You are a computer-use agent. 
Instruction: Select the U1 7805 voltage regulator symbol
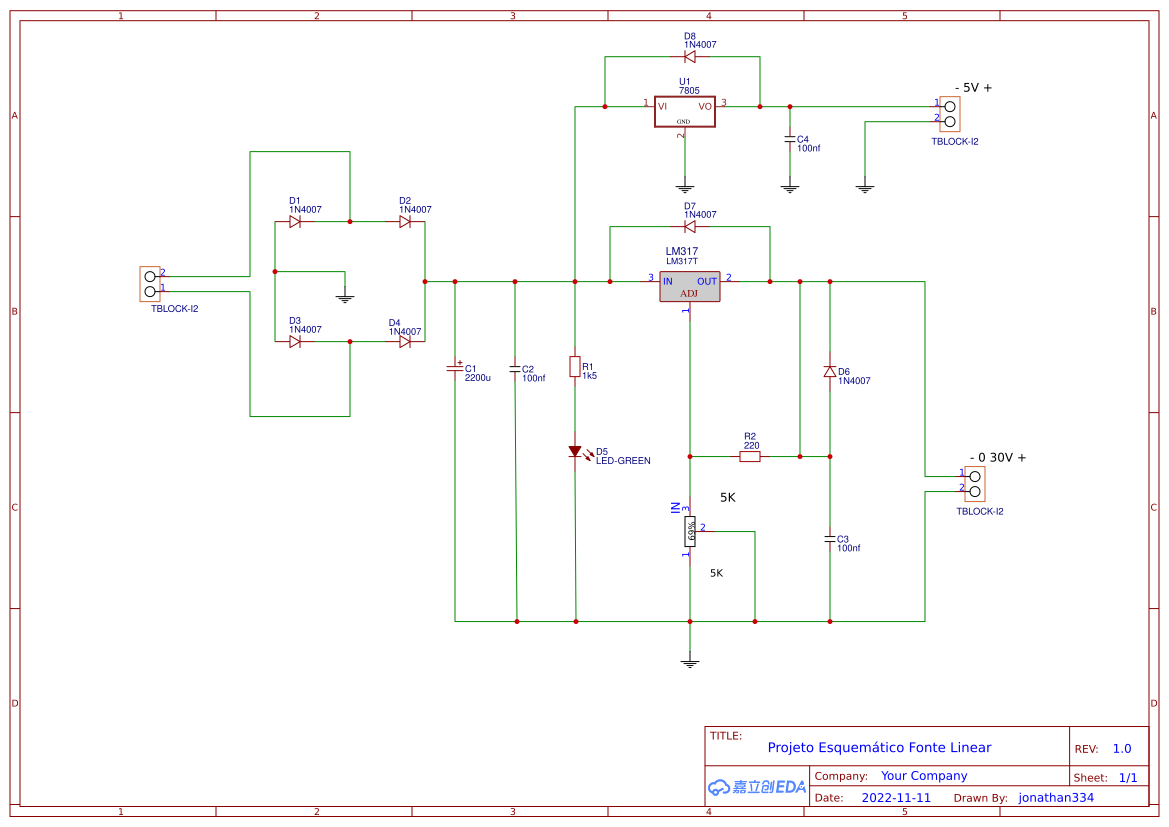pos(684,111)
